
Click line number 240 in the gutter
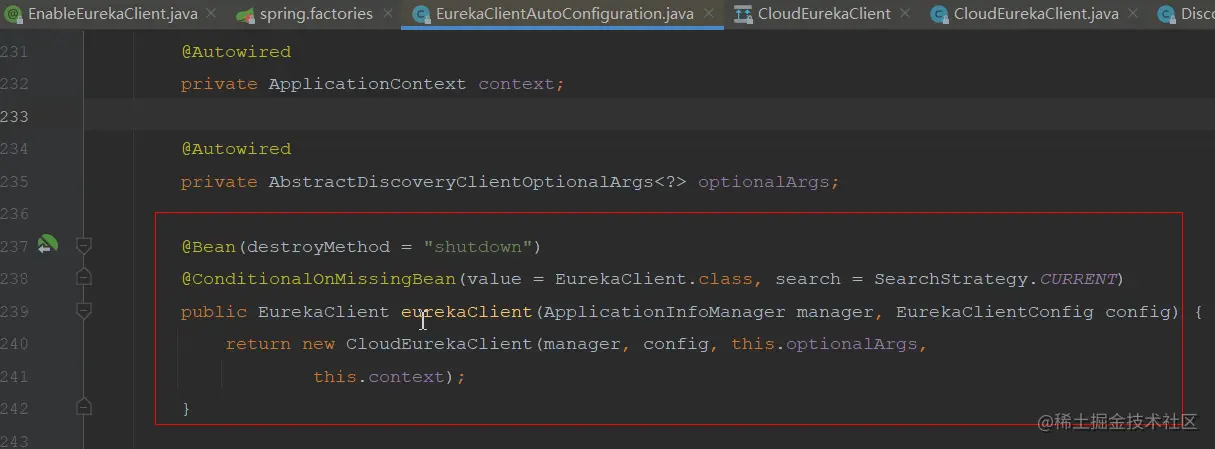pyautogui.click(x=14, y=344)
